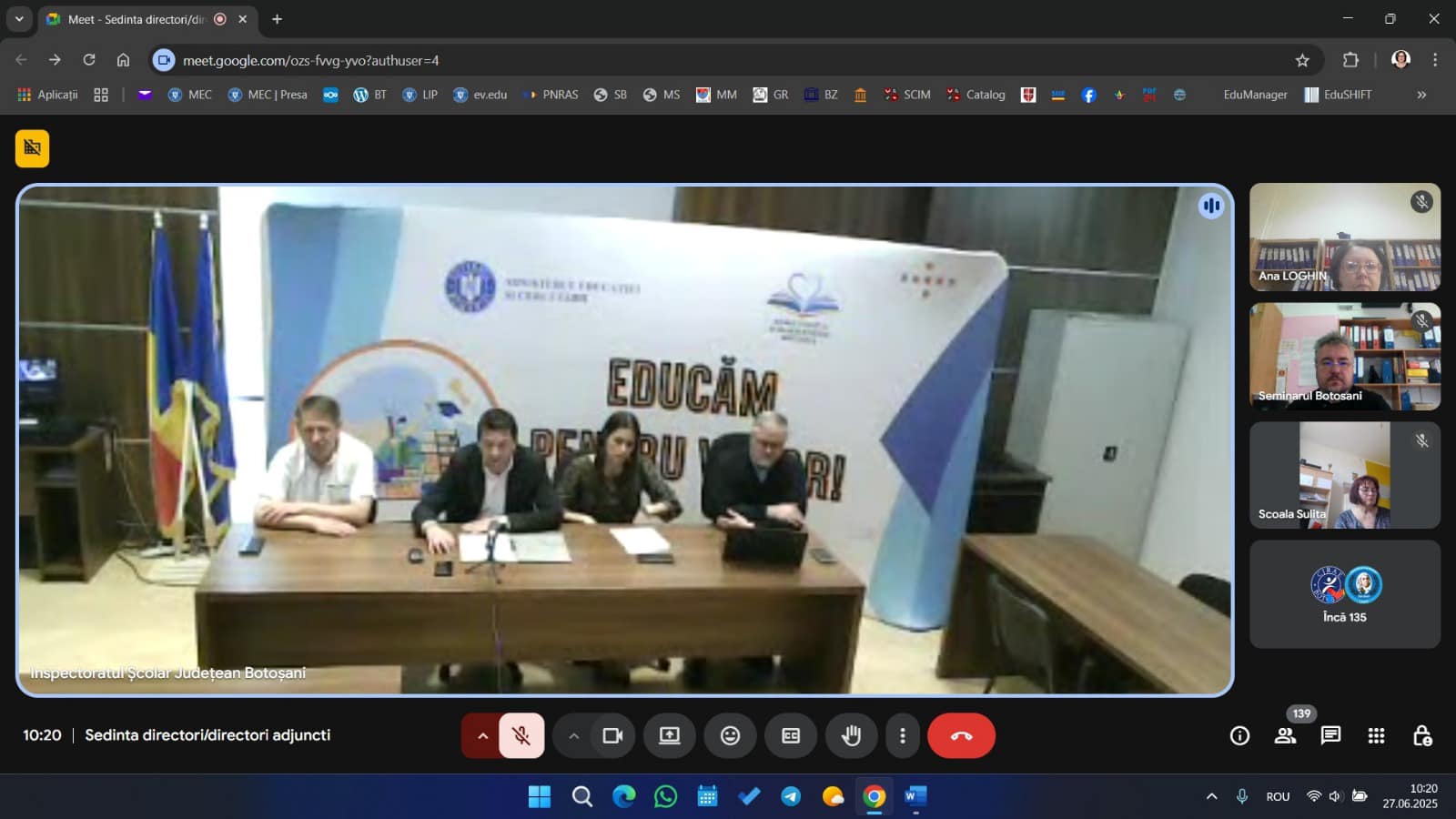Open the Activities grid icon
Viewport: 1456px width, 819px height.
[1376, 735]
